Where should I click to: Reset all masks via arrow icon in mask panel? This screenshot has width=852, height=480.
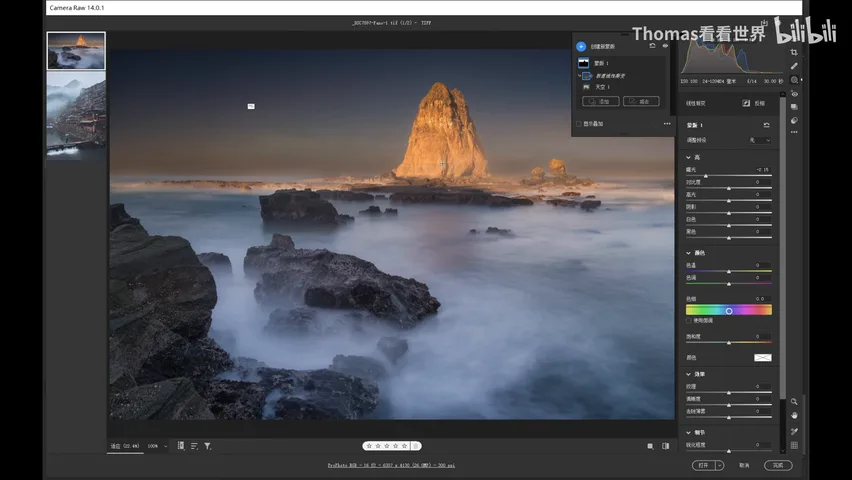coord(652,46)
